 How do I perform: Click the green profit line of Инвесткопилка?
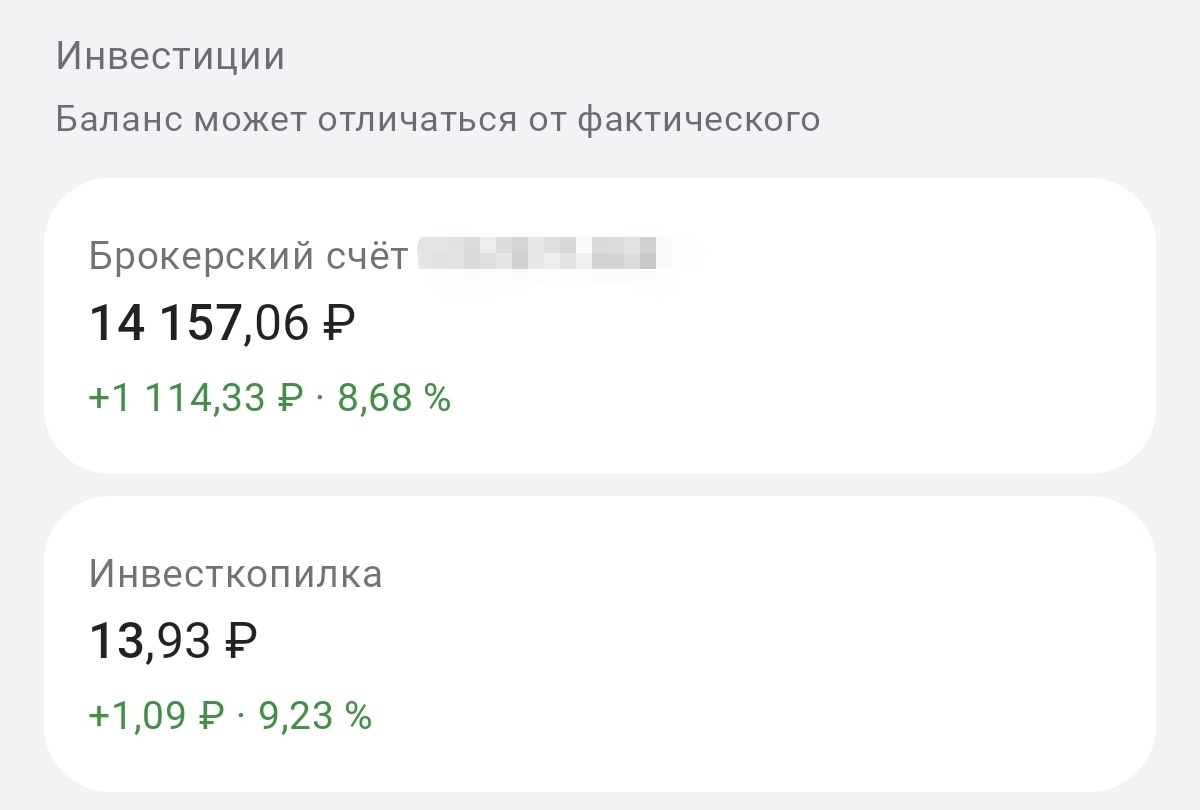pos(230,715)
